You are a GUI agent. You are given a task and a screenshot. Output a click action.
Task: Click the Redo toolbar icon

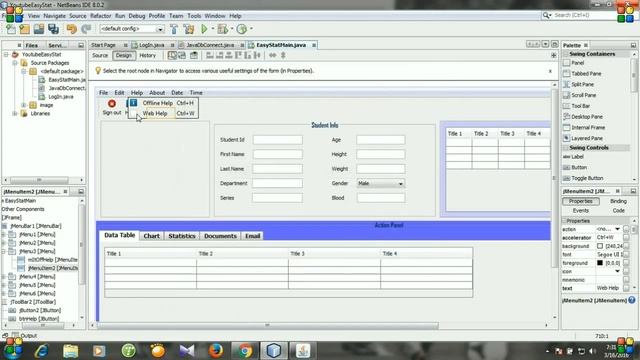pyautogui.click(x=86, y=29)
